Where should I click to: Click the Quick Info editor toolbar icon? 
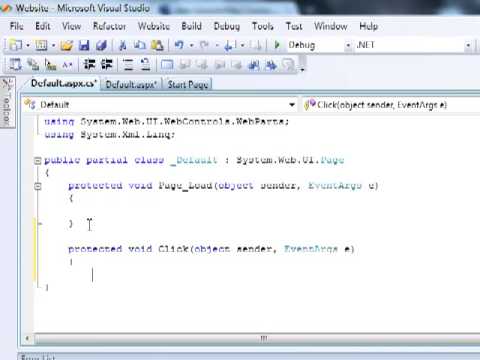pos(51,65)
